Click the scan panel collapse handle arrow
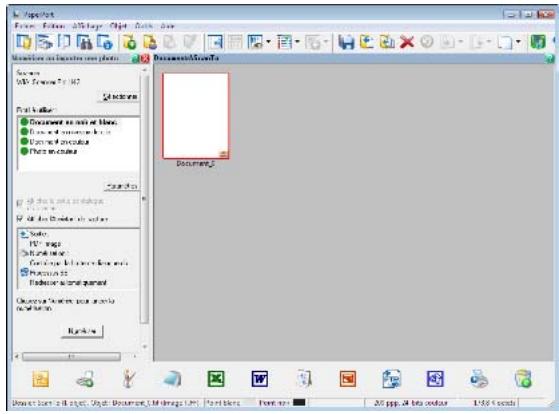Screen dimensions: 559x414 click(x=144, y=199)
